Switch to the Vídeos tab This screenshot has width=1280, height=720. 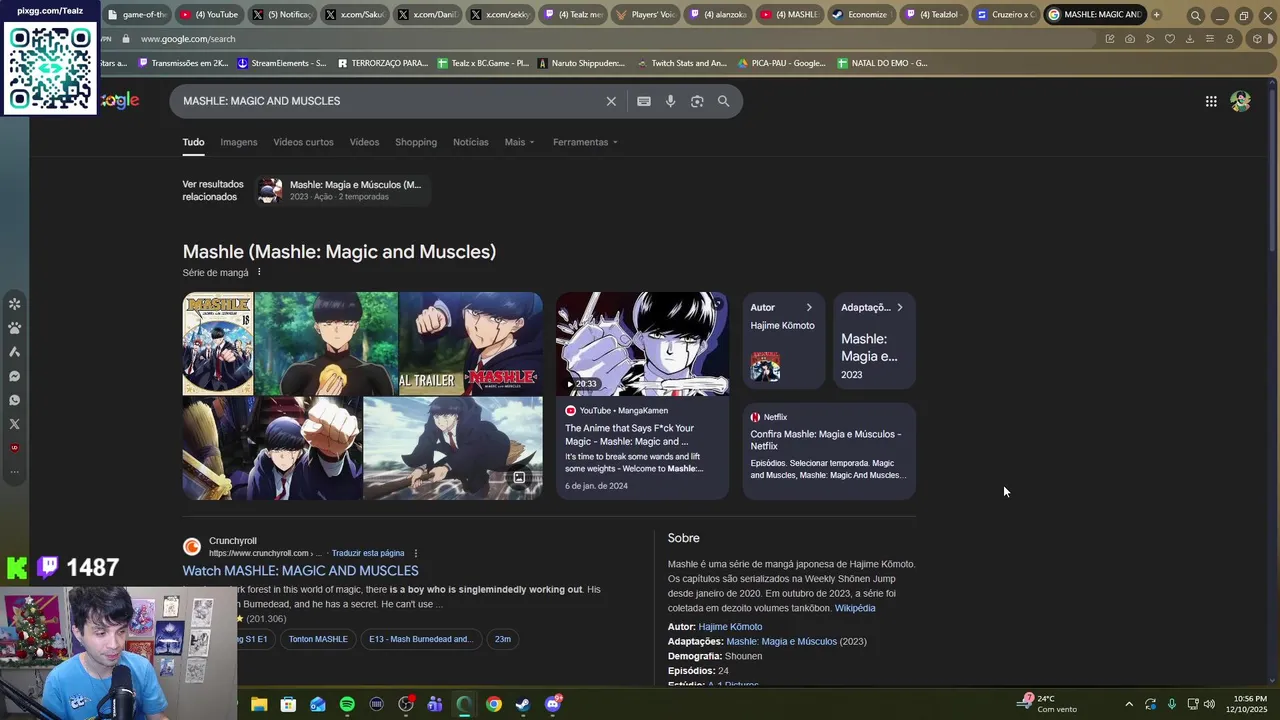(364, 142)
